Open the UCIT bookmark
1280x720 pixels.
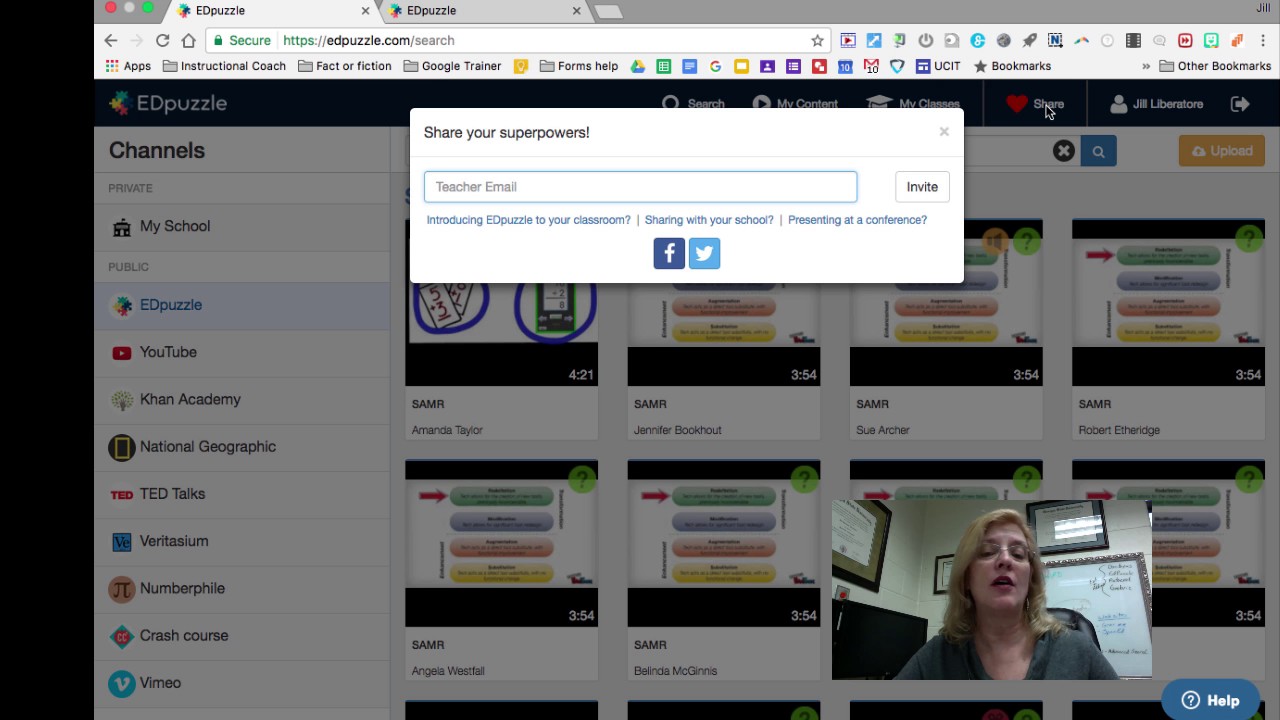click(938, 66)
